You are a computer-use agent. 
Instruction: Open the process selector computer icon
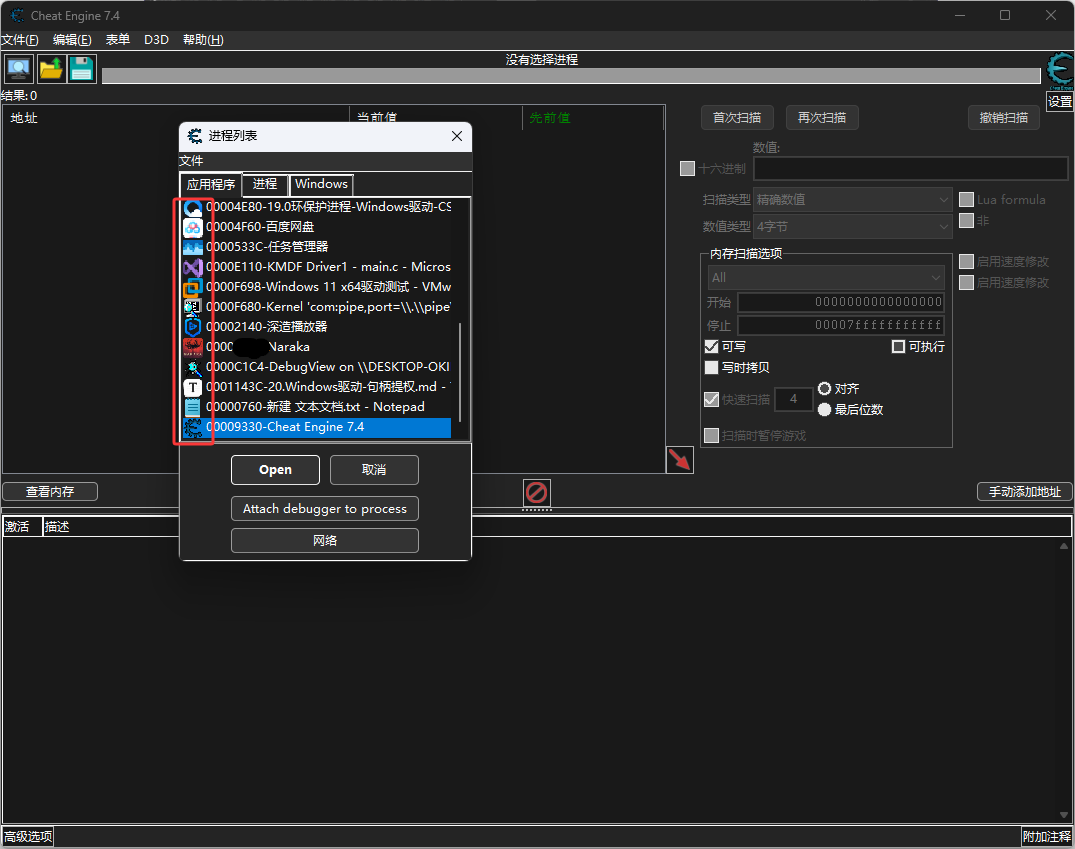[x=19, y=69]
